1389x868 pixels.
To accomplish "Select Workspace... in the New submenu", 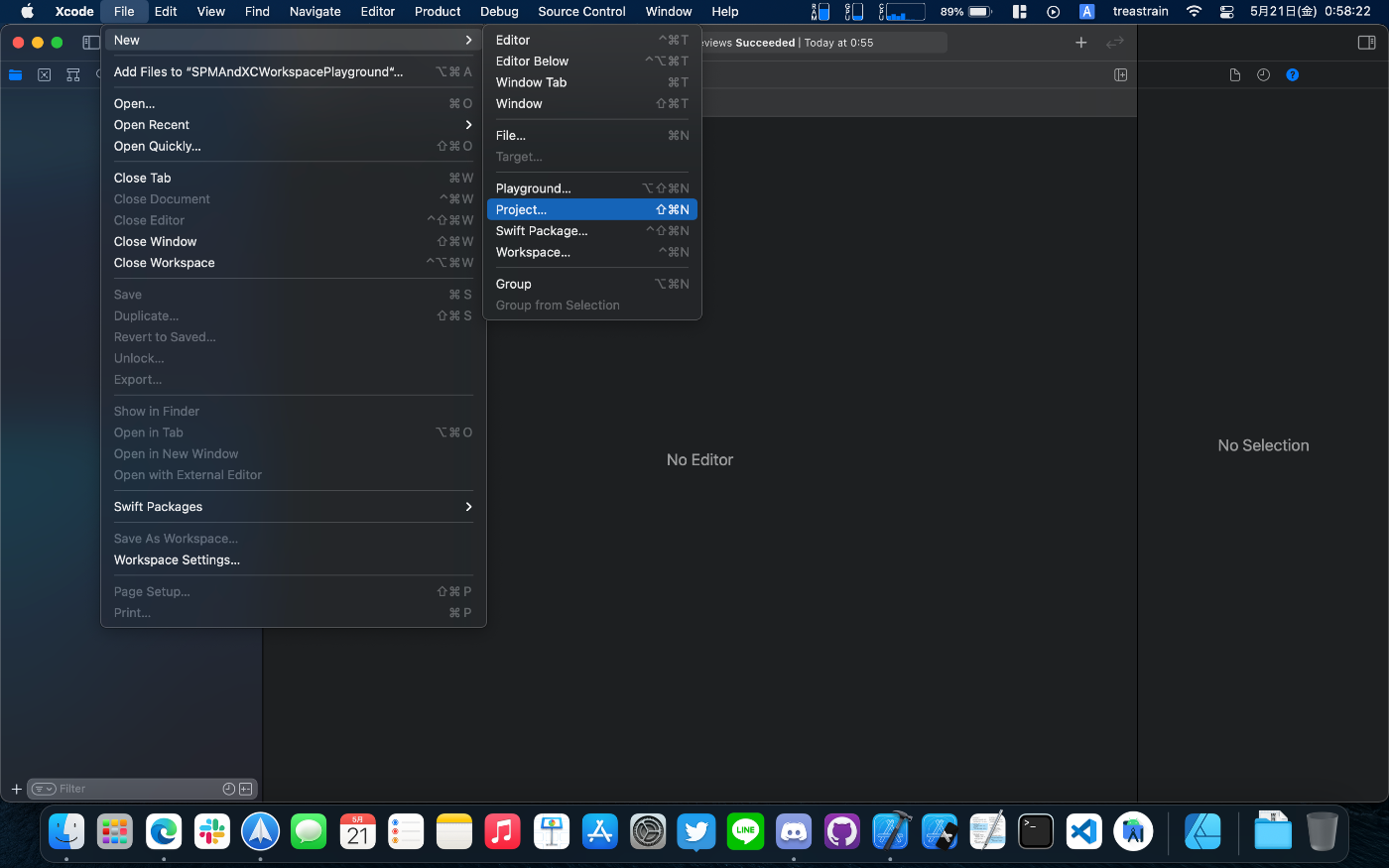I will tap(592, 253).
